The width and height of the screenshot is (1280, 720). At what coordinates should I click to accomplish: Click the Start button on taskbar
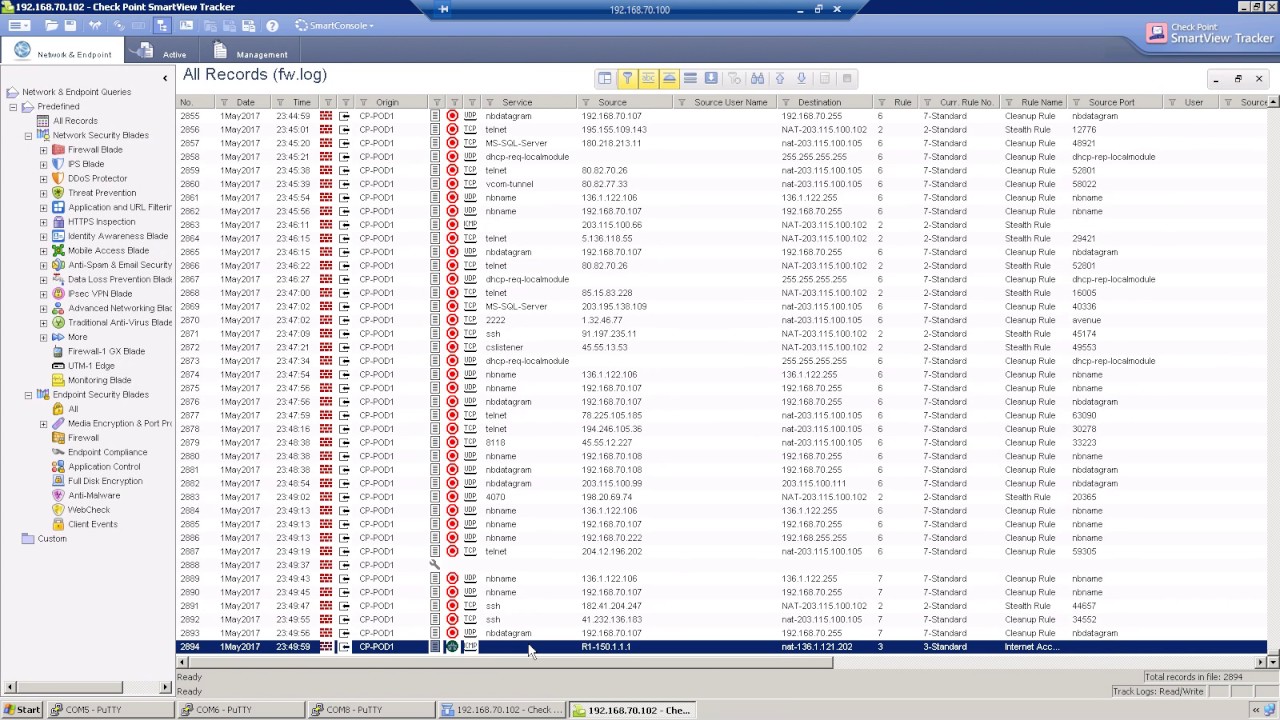pos(22,710)
